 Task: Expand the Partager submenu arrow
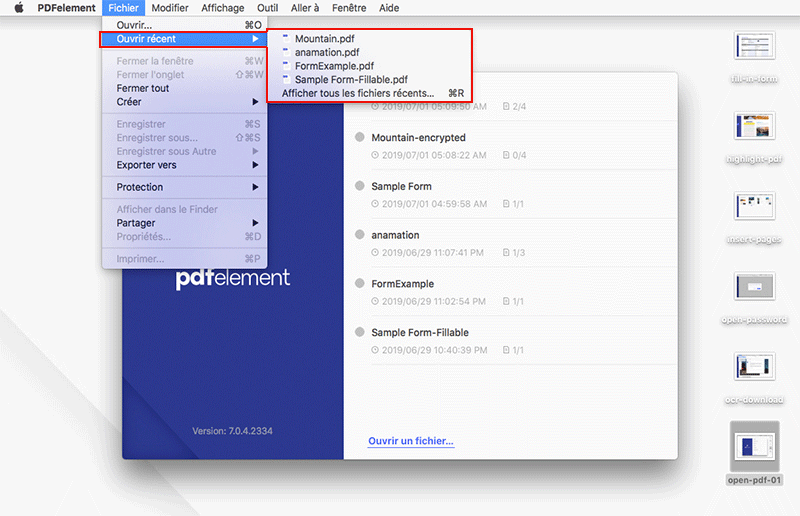coord(255,223)
